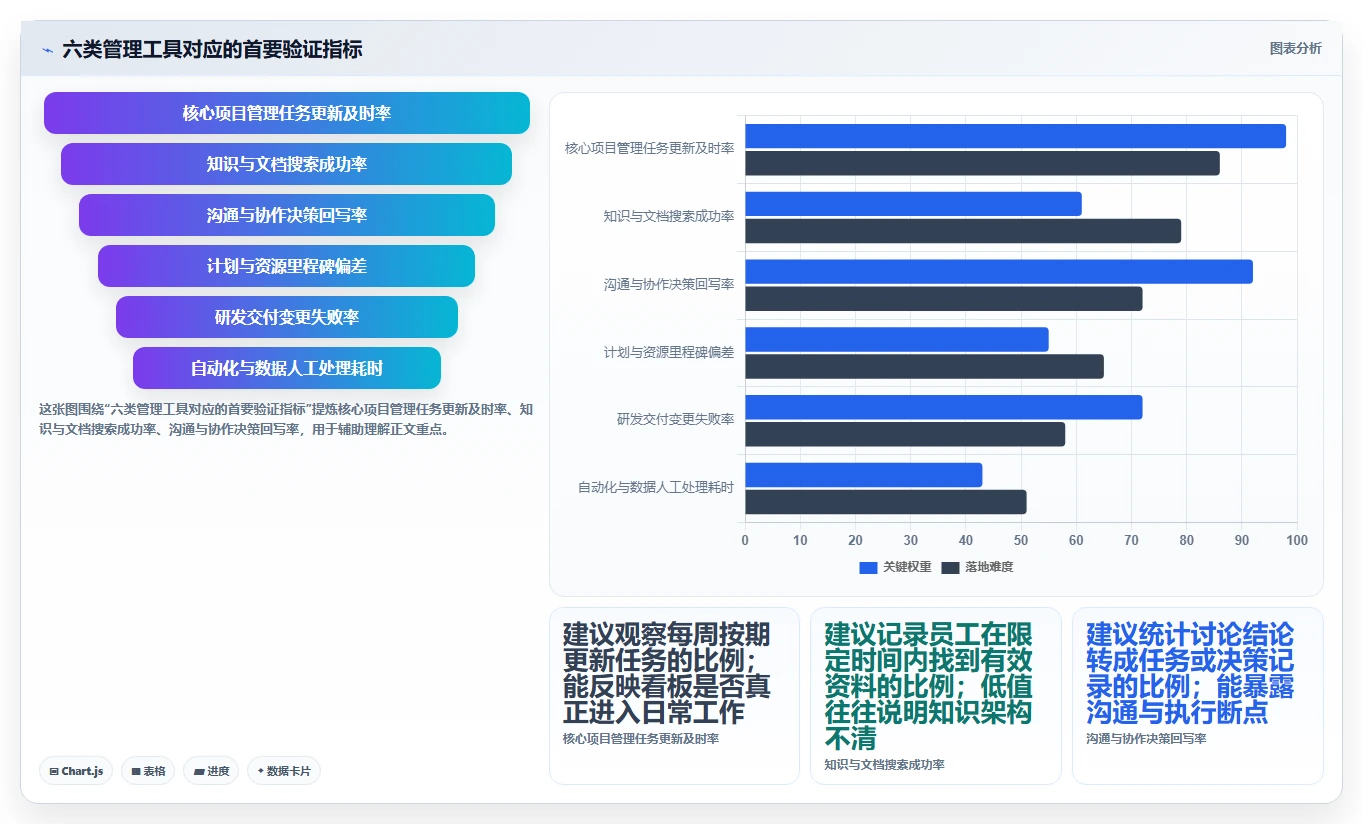Open the Chart.js tag

coord(76,771)
